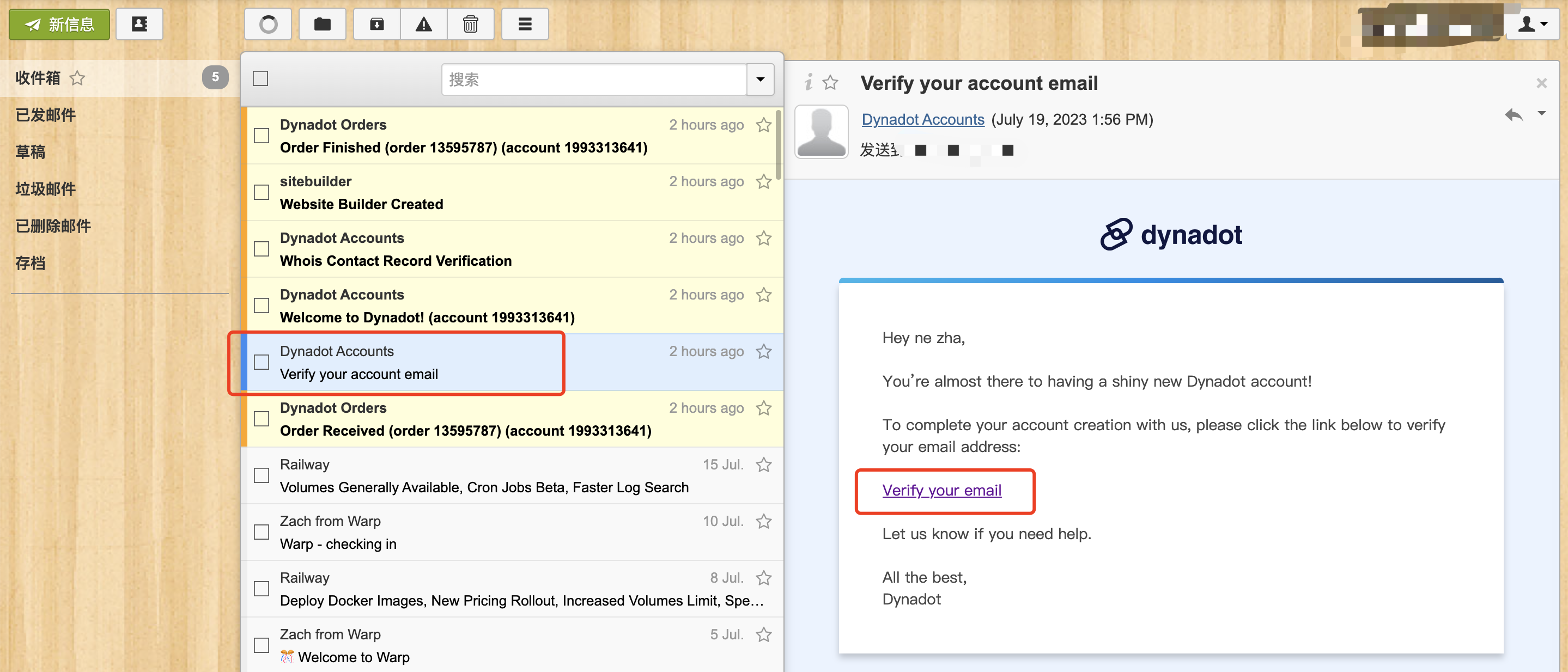Check the Welcome to Dynadot message checkbox
Screen dimensions: 1568x672
point(262,306)
